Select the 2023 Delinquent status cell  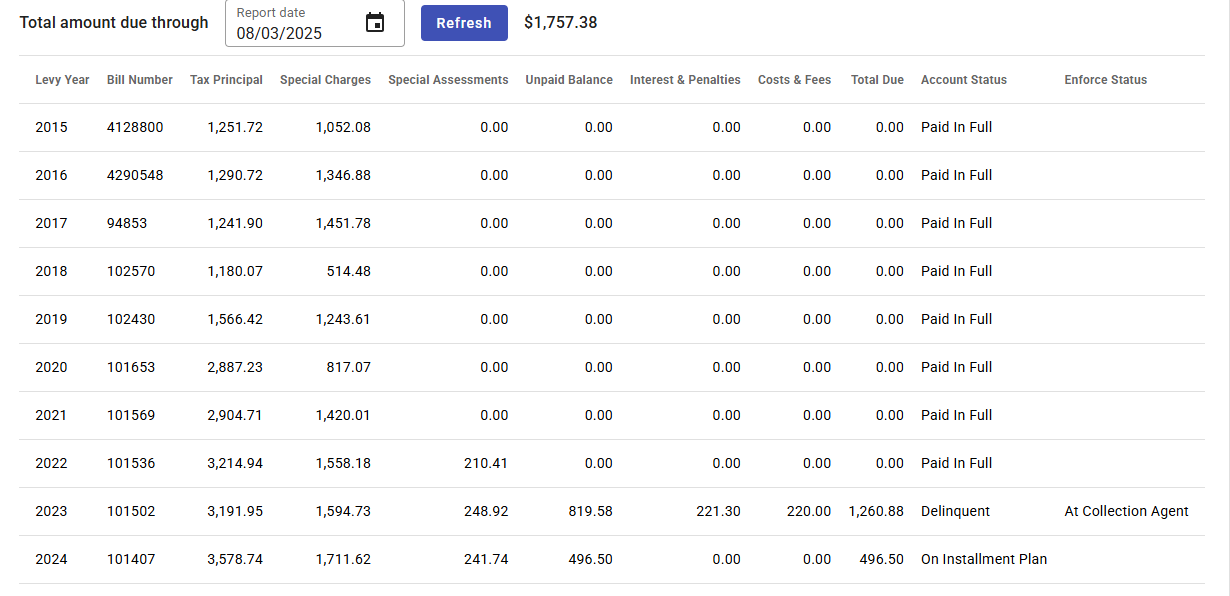(x=955, y=511)
